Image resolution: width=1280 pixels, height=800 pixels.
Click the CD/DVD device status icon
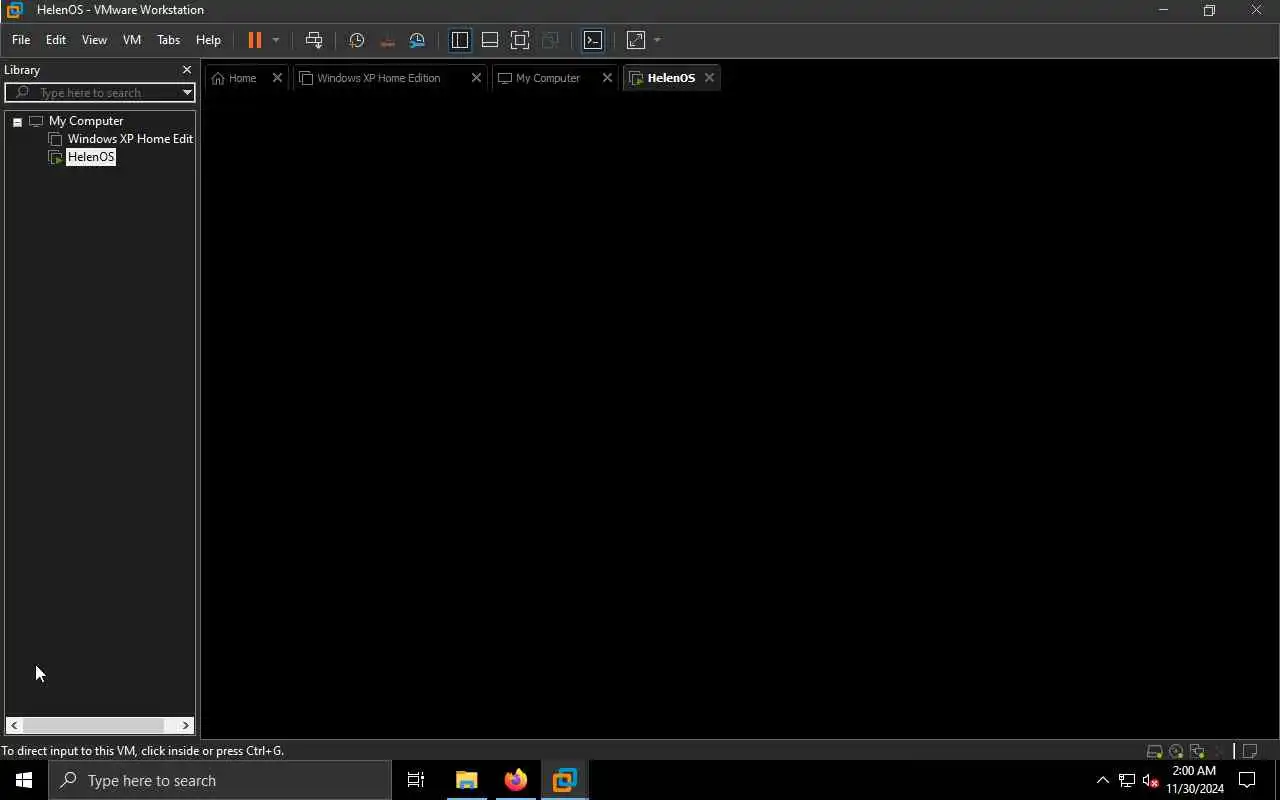click(x=1176, y=751)
